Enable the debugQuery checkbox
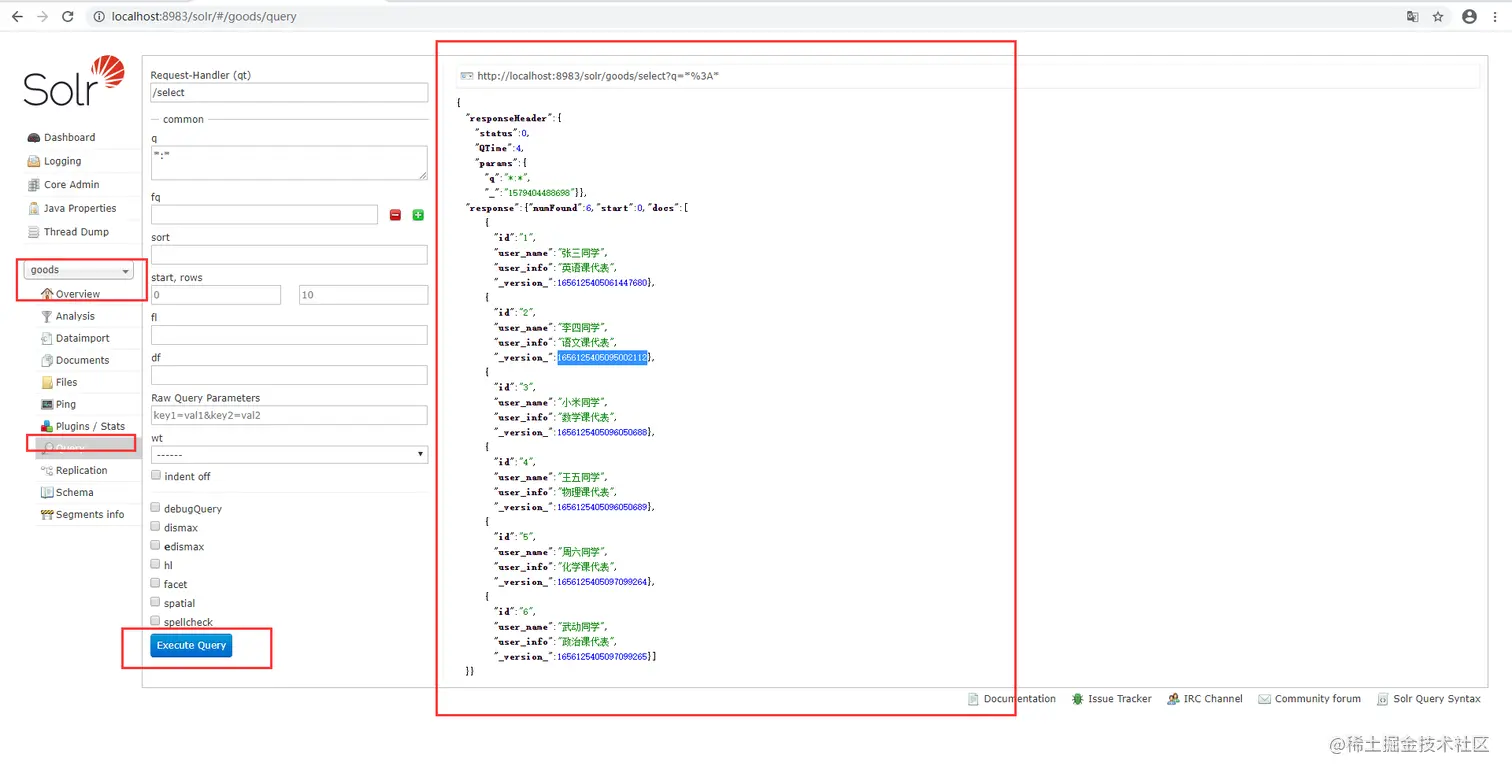Viewport: 1512px width, 777px height. (x=155, y=508)
